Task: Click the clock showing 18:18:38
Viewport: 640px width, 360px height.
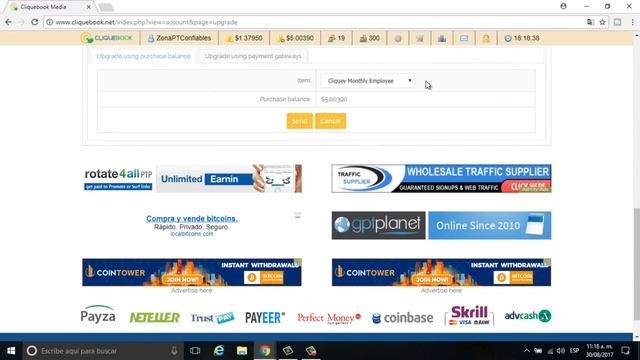Action: (522, 38)
